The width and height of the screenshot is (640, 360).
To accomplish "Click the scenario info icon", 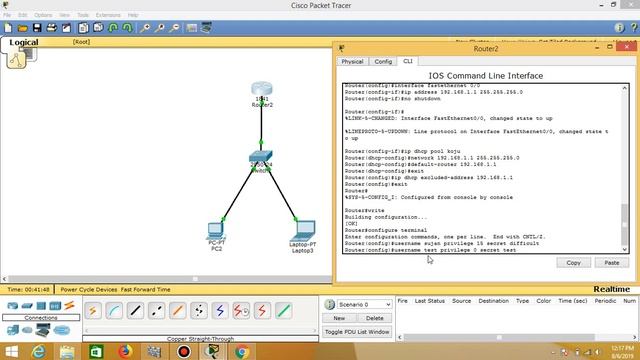I will tap(329, 304).
